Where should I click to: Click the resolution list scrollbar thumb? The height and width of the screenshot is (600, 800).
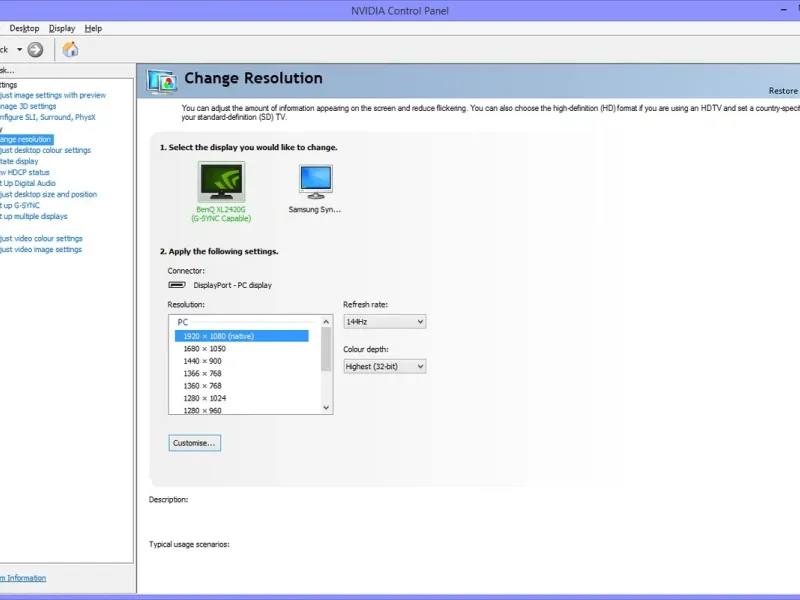click(327, 349)
